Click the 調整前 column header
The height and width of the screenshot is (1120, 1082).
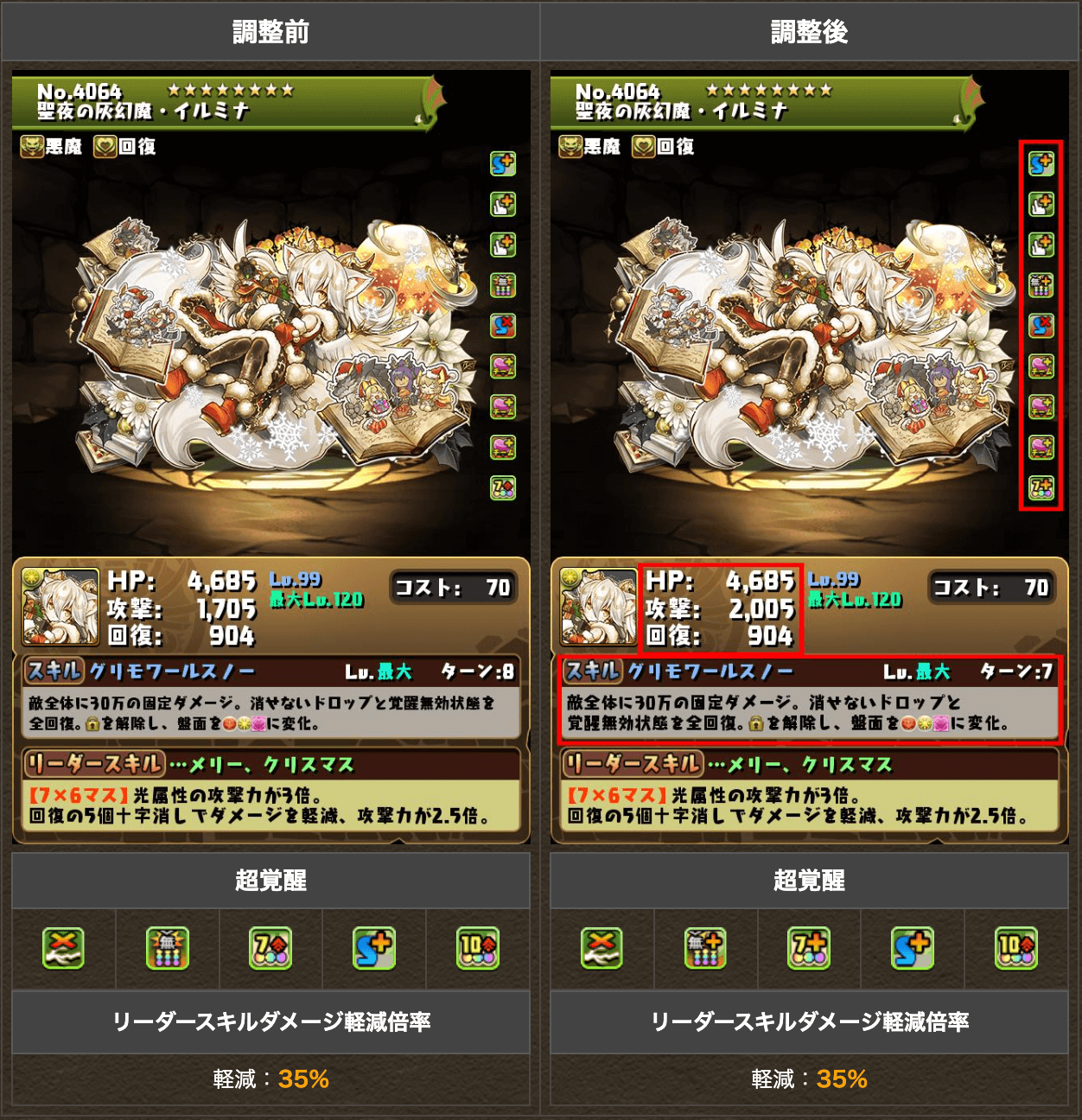[270, 32]
